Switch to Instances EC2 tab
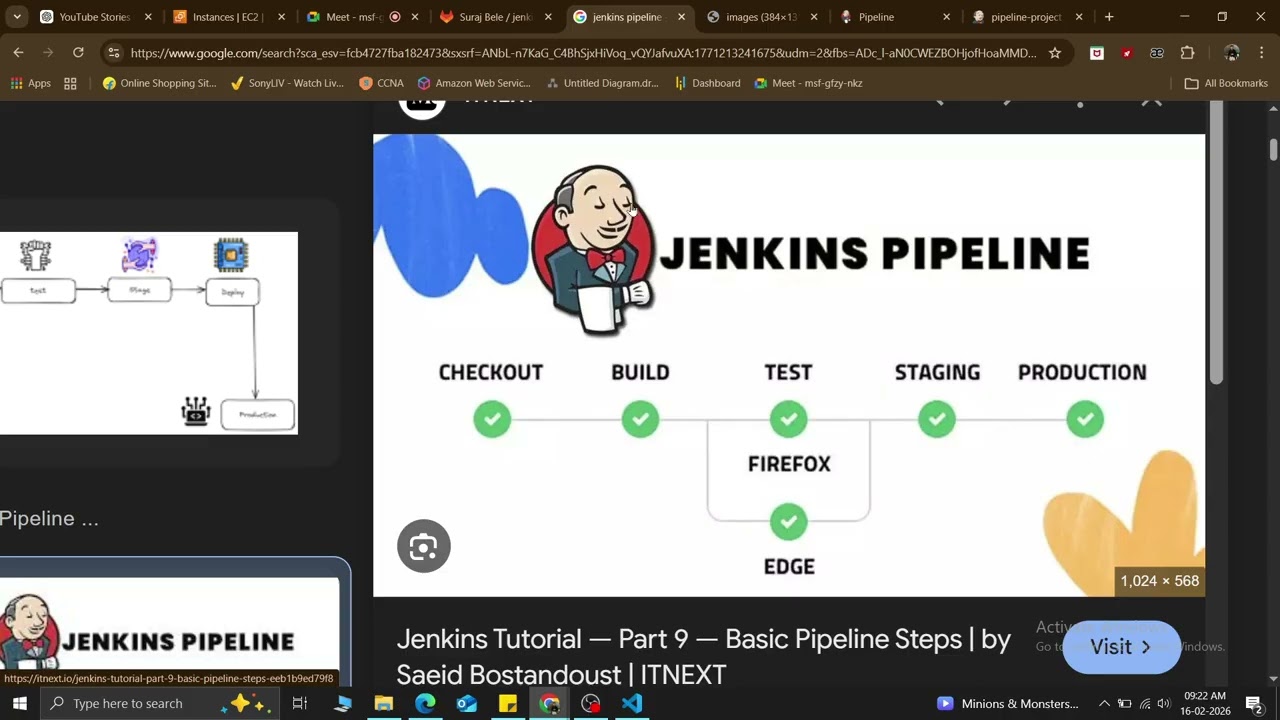 [228, 17]
